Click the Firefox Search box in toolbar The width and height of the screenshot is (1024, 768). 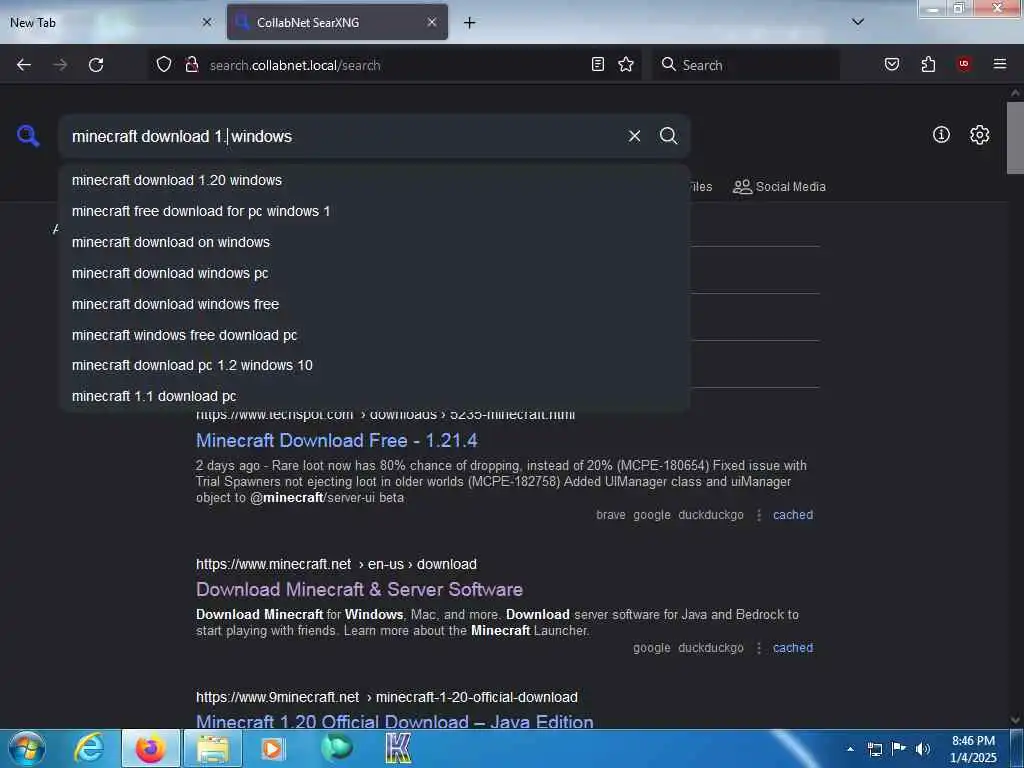coord(746,65)
